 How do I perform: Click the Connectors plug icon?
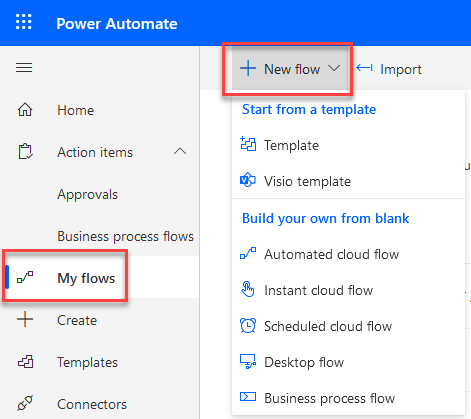point(25,403)
